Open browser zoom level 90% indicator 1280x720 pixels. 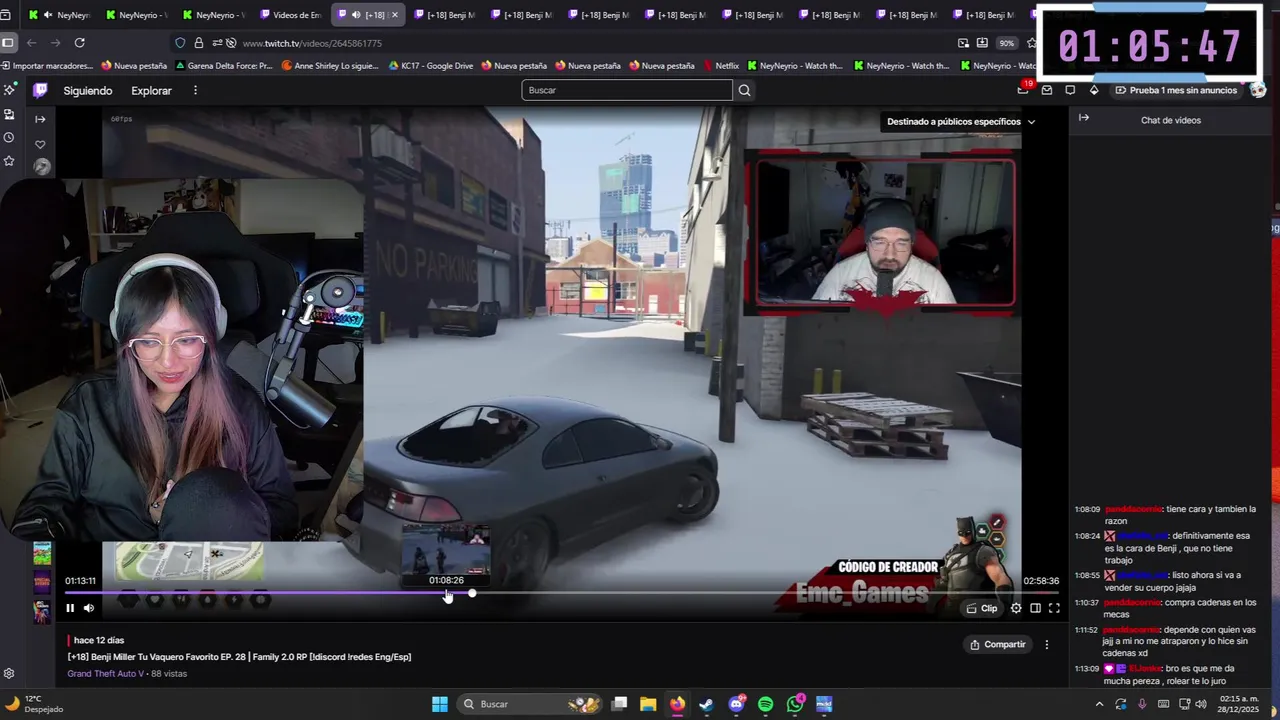(1007, 43)
